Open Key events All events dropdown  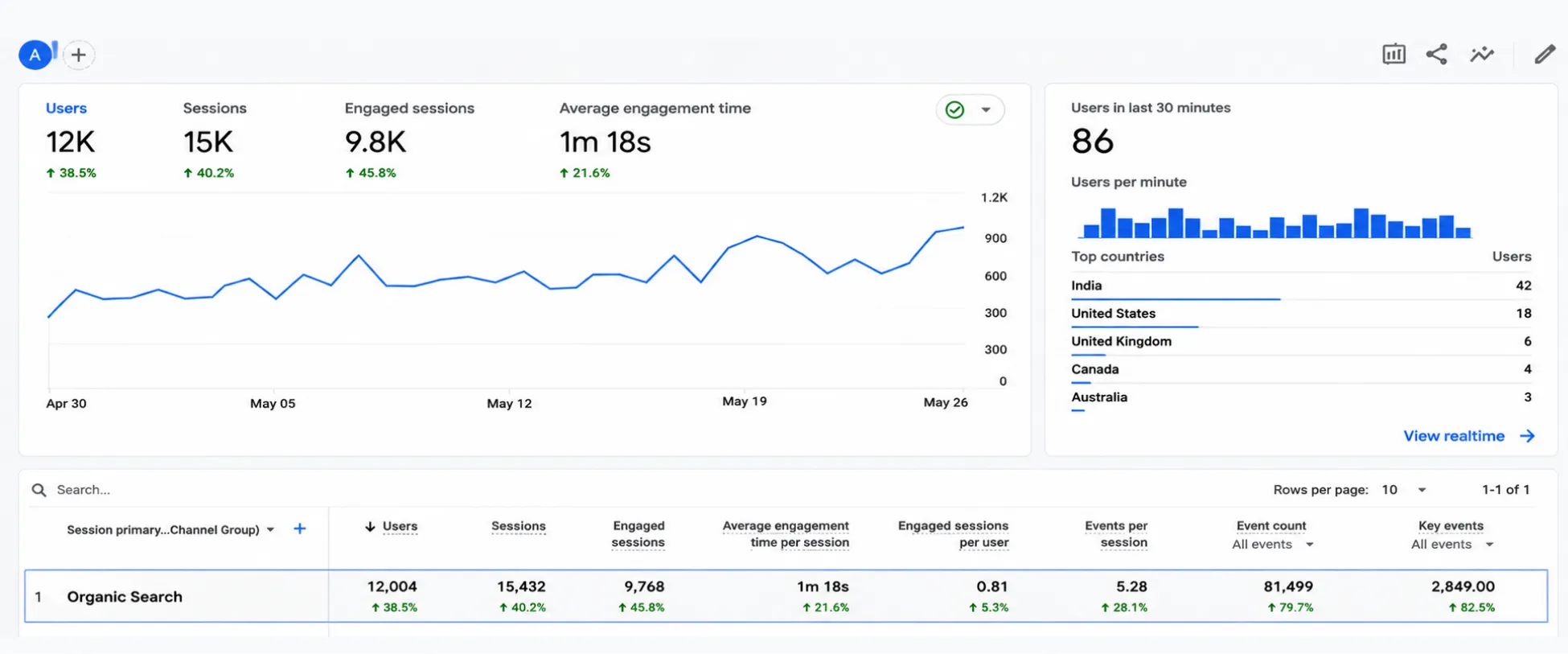(x=1452, y=545)
